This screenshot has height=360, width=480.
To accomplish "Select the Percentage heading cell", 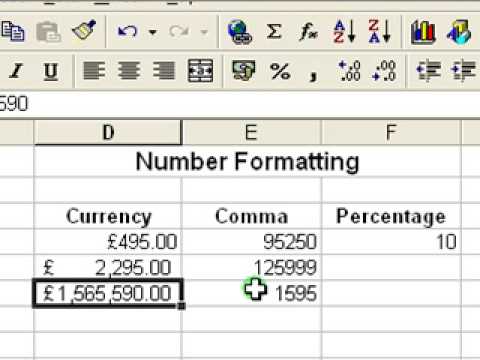I will tap(391, 216).
